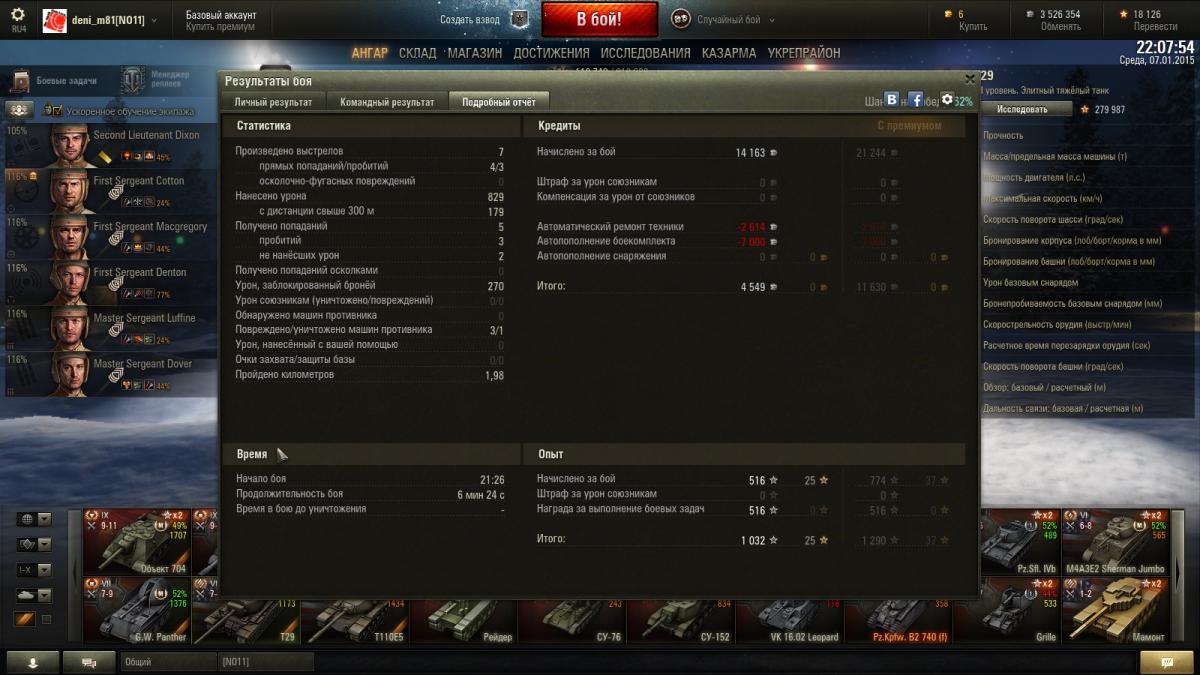Select the Grille tank in carousel
Image resolution: width=1200 pixels, height=675 pixels.
point(1007,609)
